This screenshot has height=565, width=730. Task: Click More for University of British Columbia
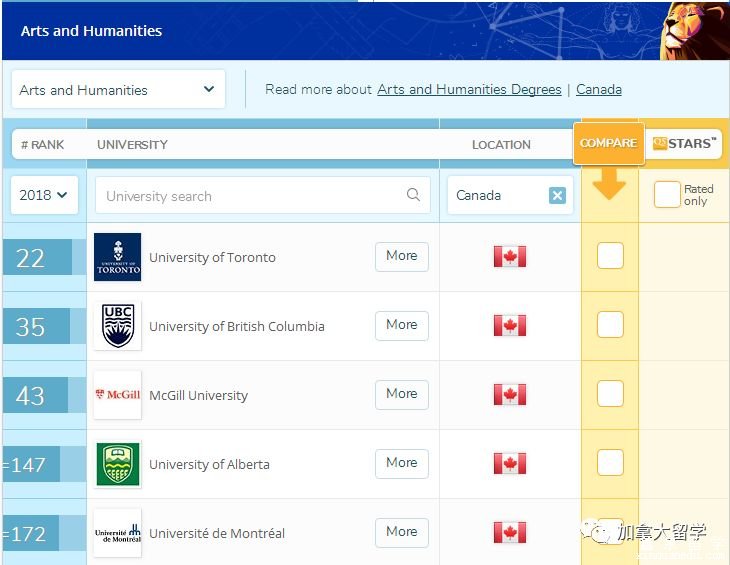[402, 325]
